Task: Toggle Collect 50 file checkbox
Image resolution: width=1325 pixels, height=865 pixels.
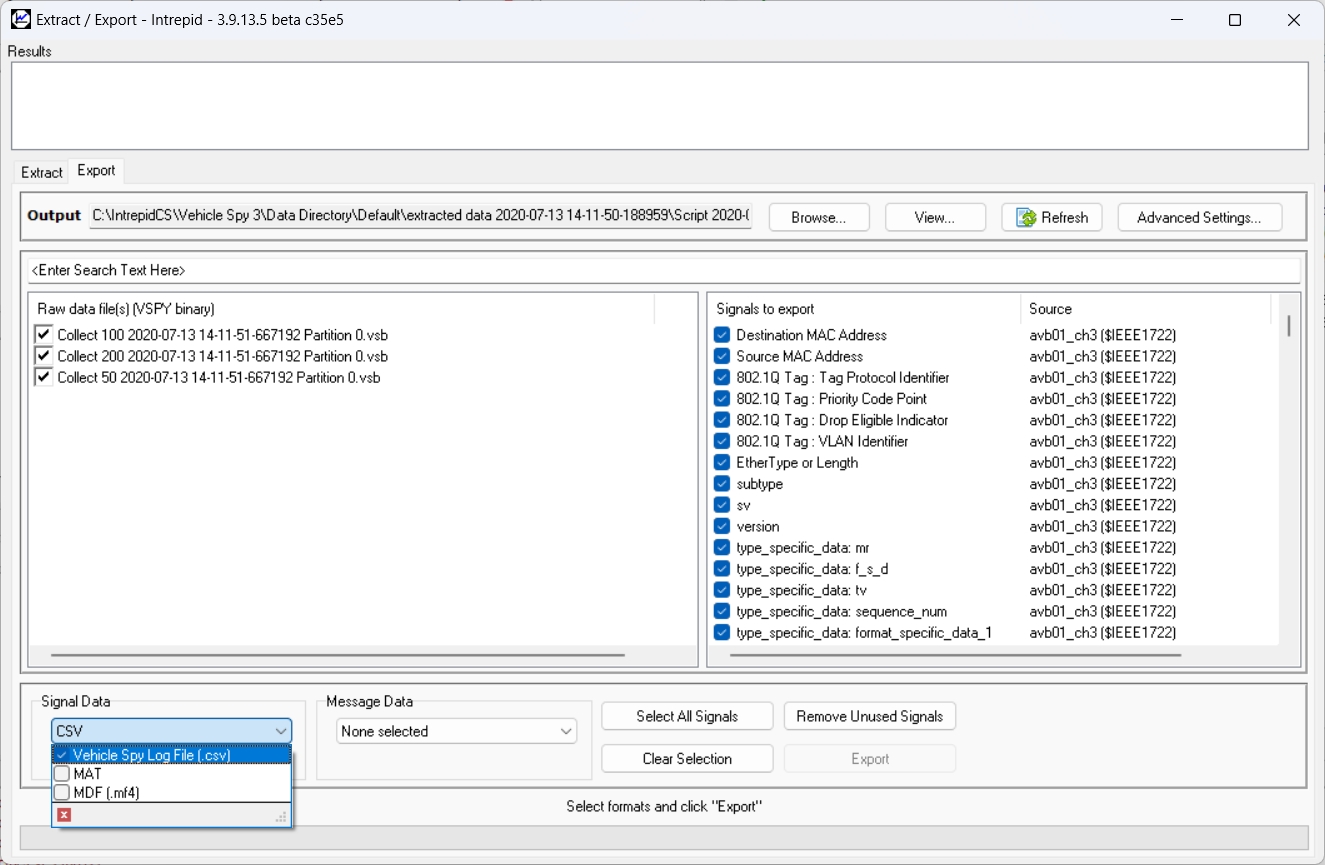Action: [43, 377]
